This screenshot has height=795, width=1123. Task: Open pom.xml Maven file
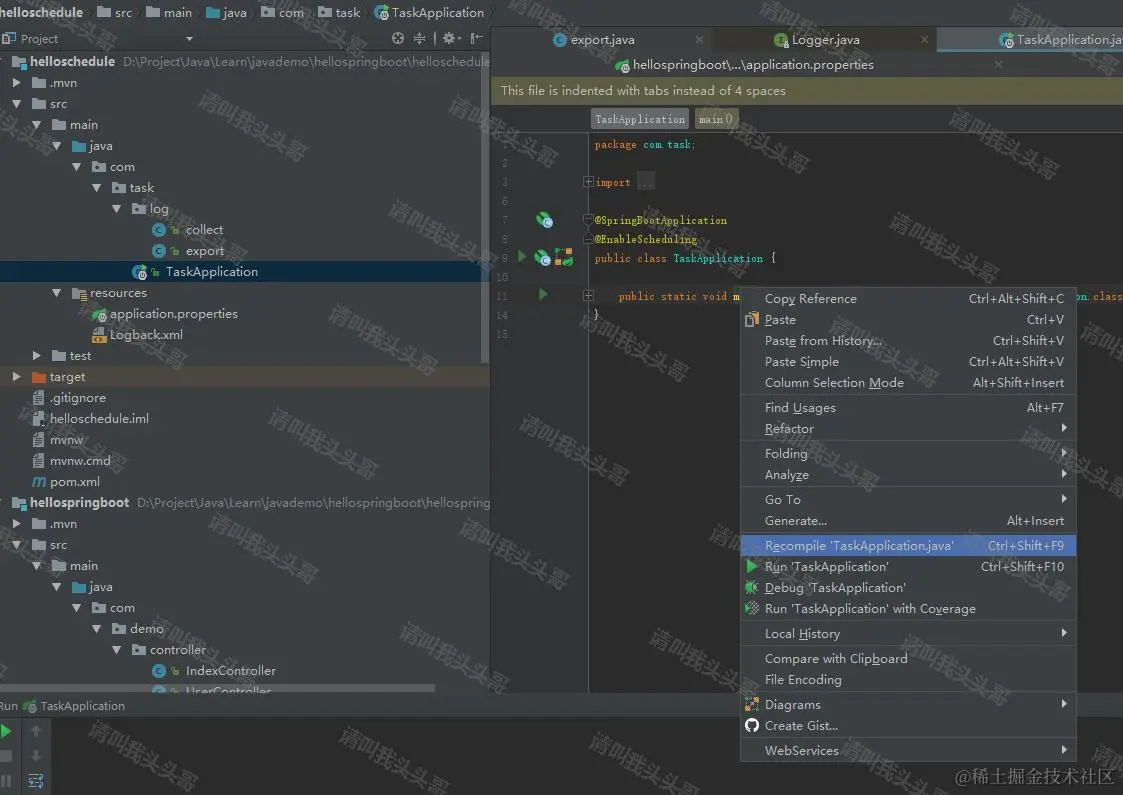(74, 481)
